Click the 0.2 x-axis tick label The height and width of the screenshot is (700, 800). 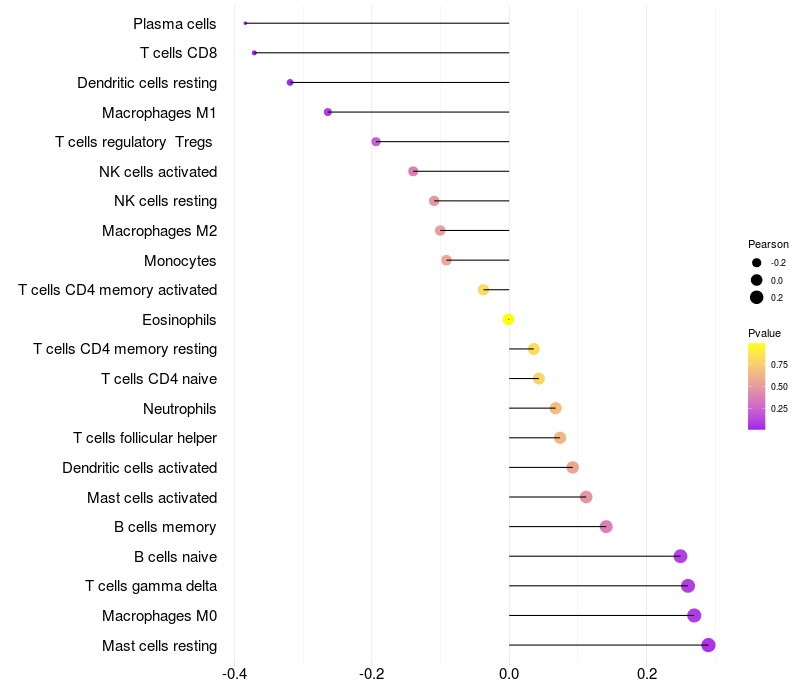tap(646, 674)
